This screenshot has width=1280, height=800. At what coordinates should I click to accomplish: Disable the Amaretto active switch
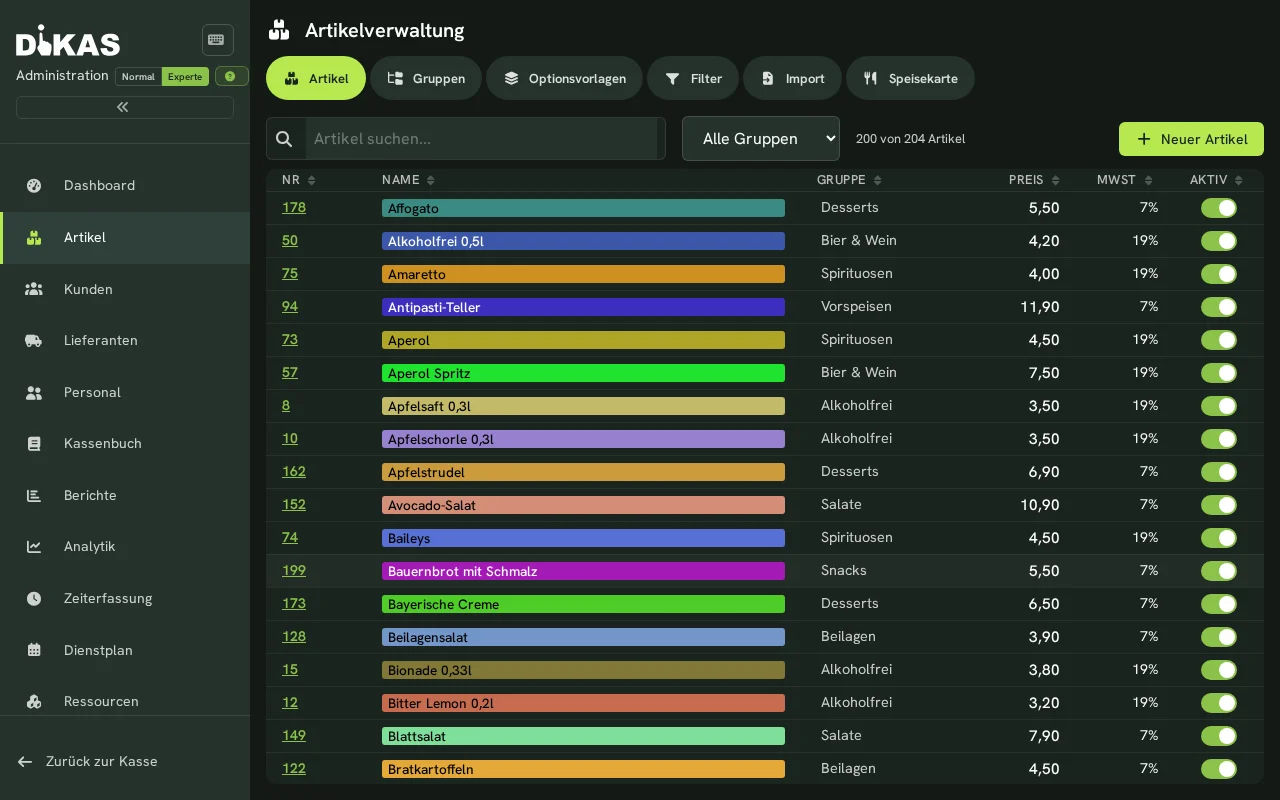1219,274
